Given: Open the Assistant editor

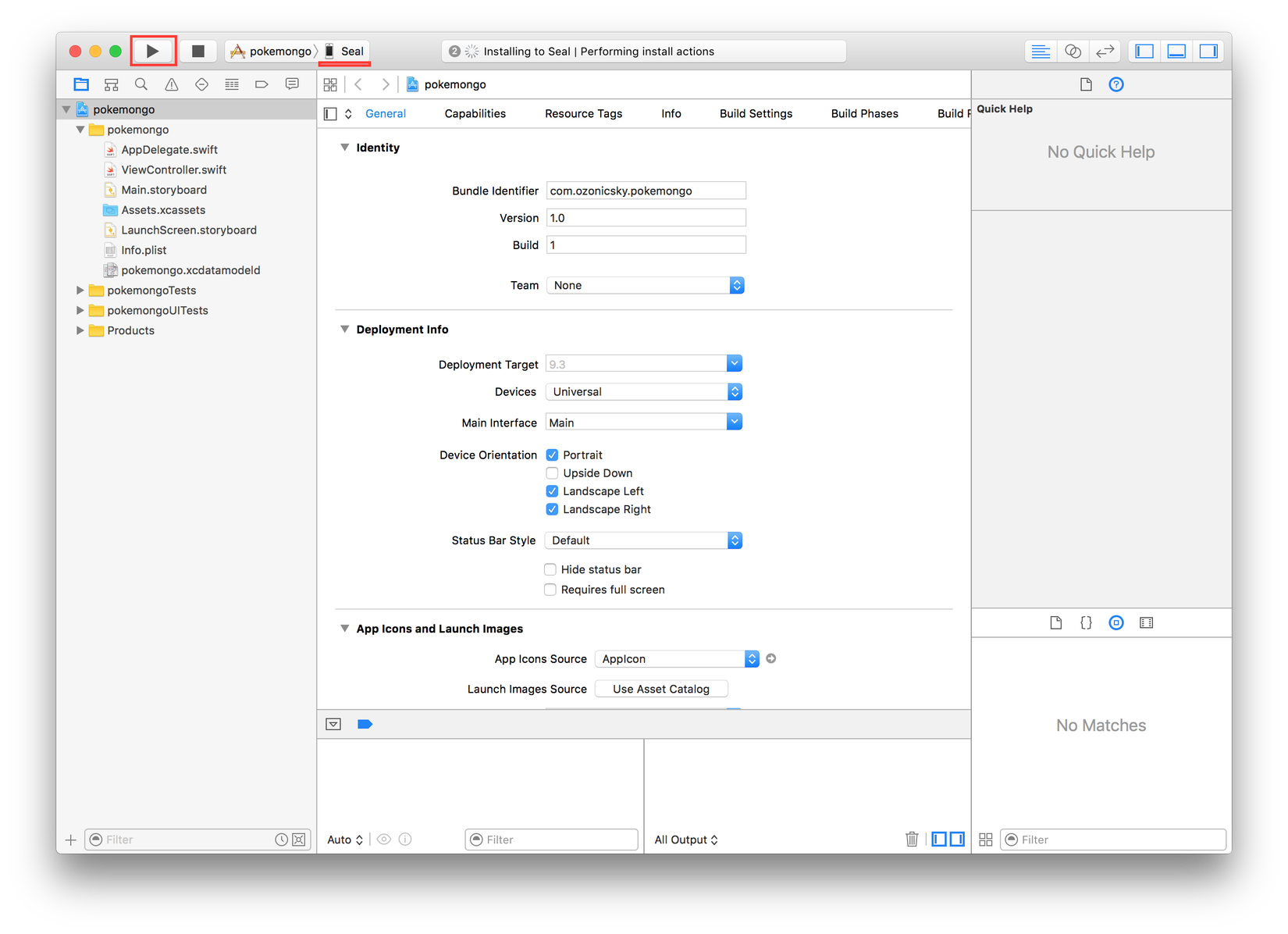Looking at the screenshot, I should point(1073,52).
